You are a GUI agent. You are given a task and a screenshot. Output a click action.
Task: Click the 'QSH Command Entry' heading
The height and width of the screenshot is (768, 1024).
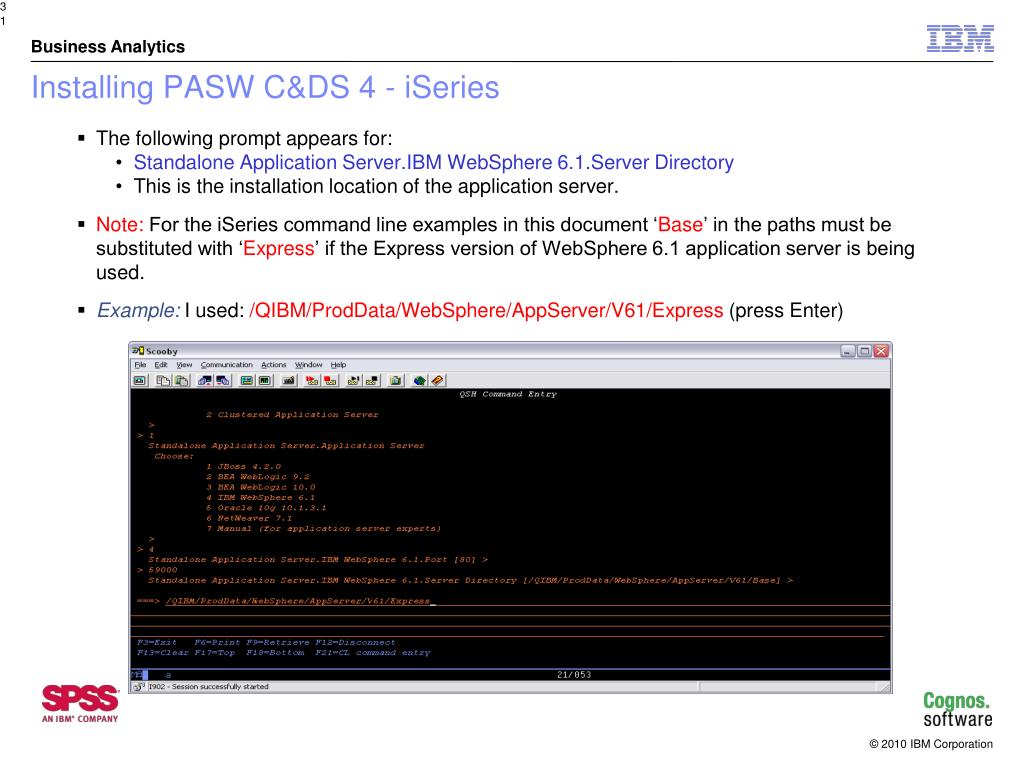click(x=508, y=394)
